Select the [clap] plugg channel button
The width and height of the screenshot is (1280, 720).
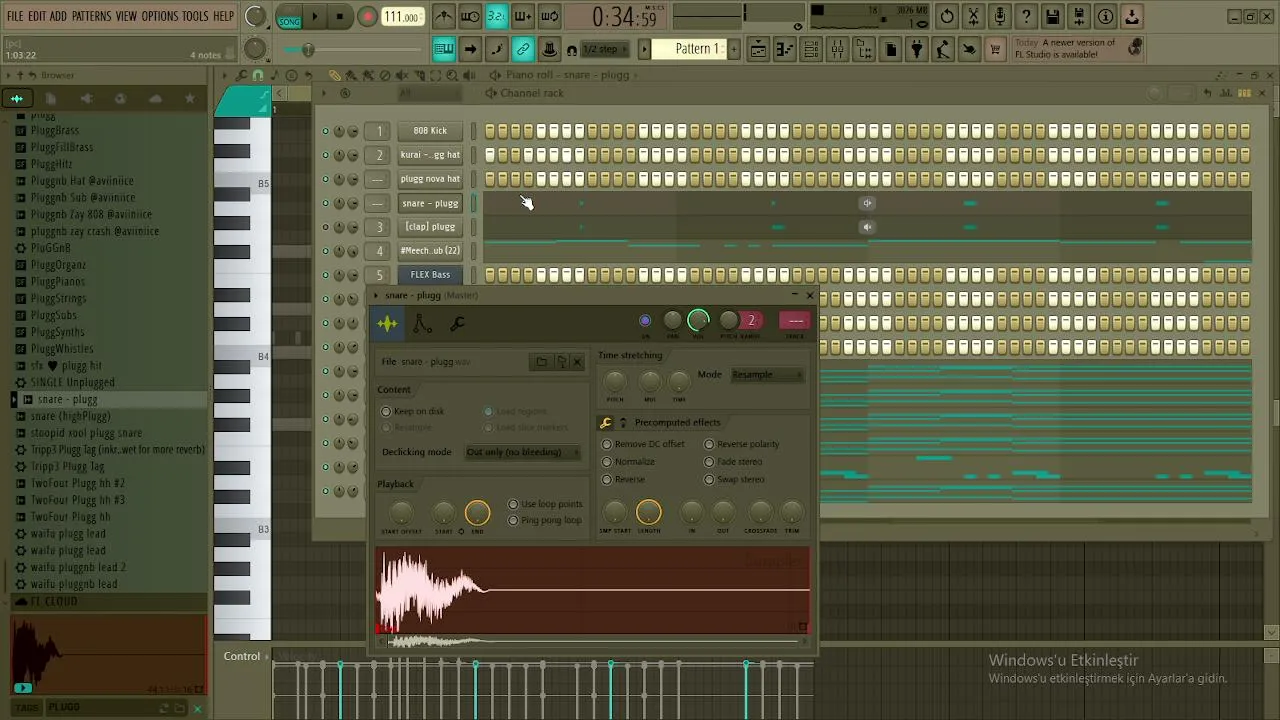coord(430,227)
